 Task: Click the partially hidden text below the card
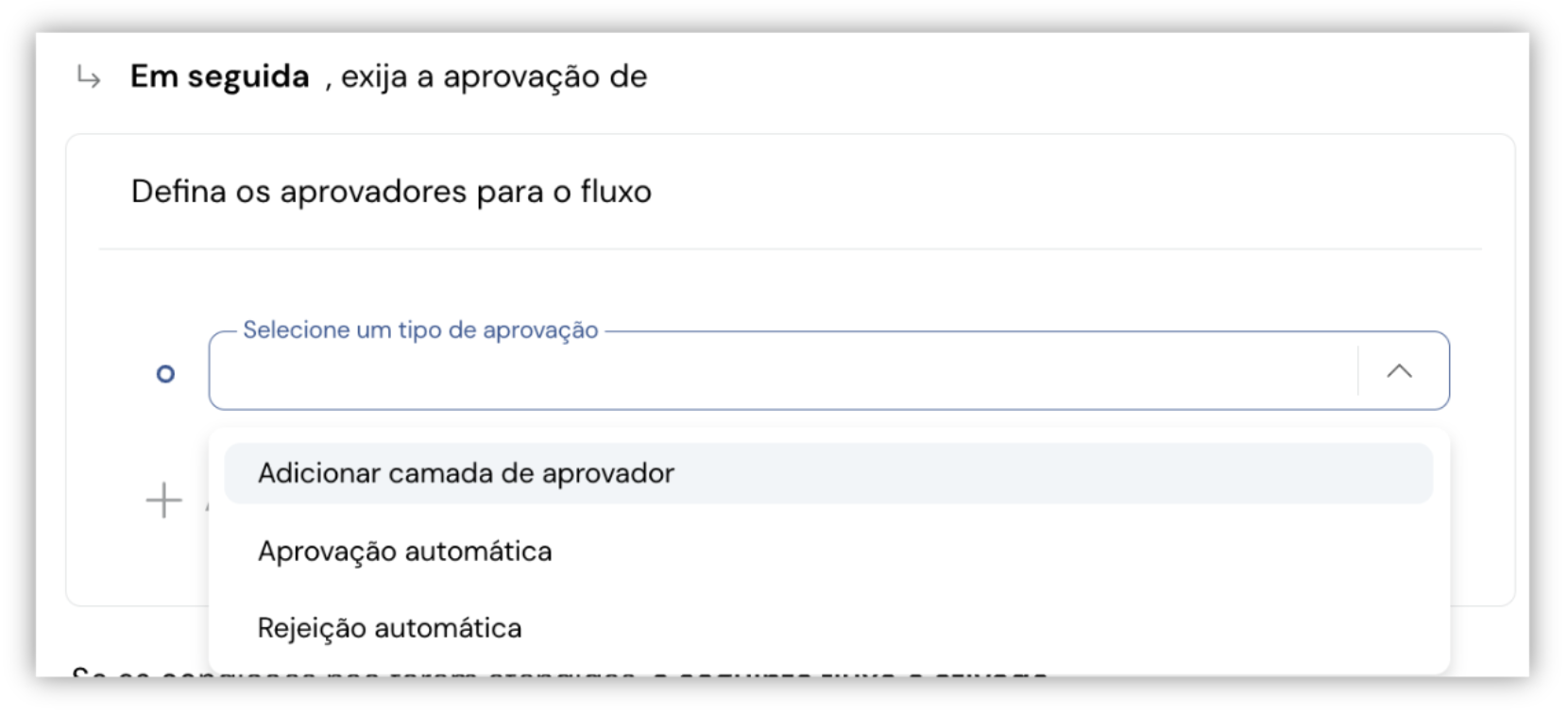pos(559,672)
